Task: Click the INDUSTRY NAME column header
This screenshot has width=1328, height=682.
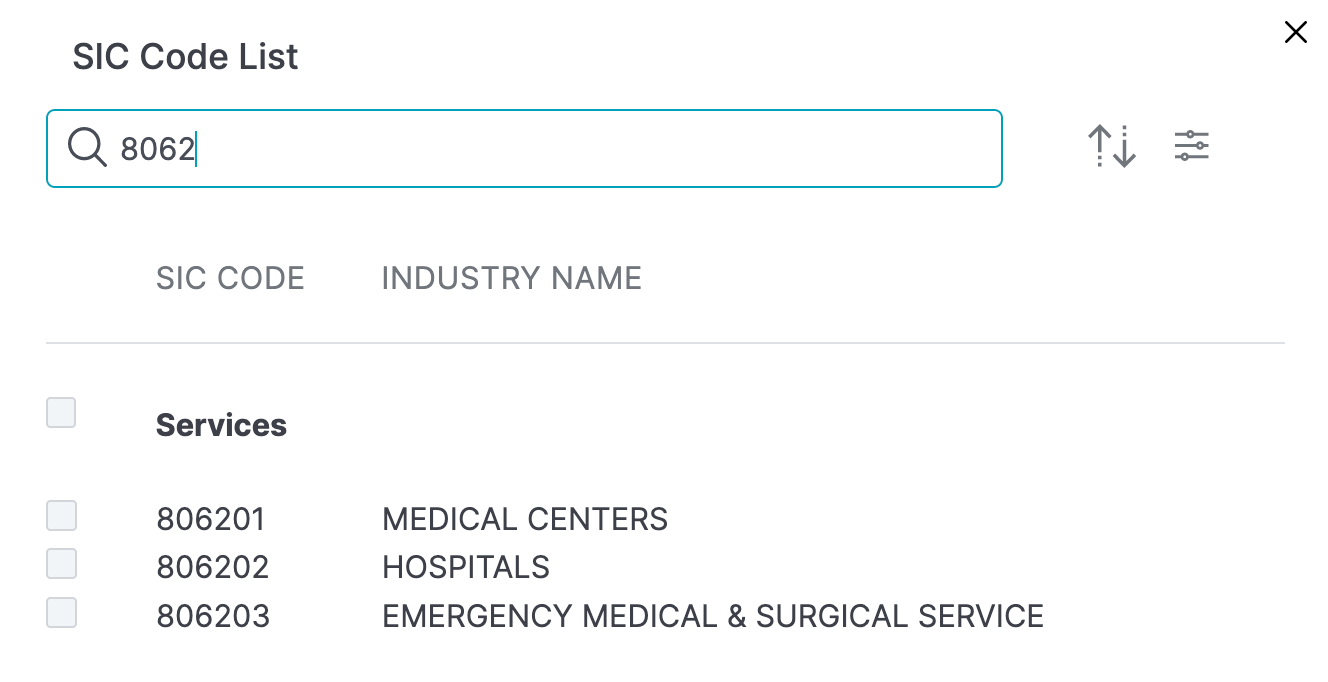Action: pos(511,278)
